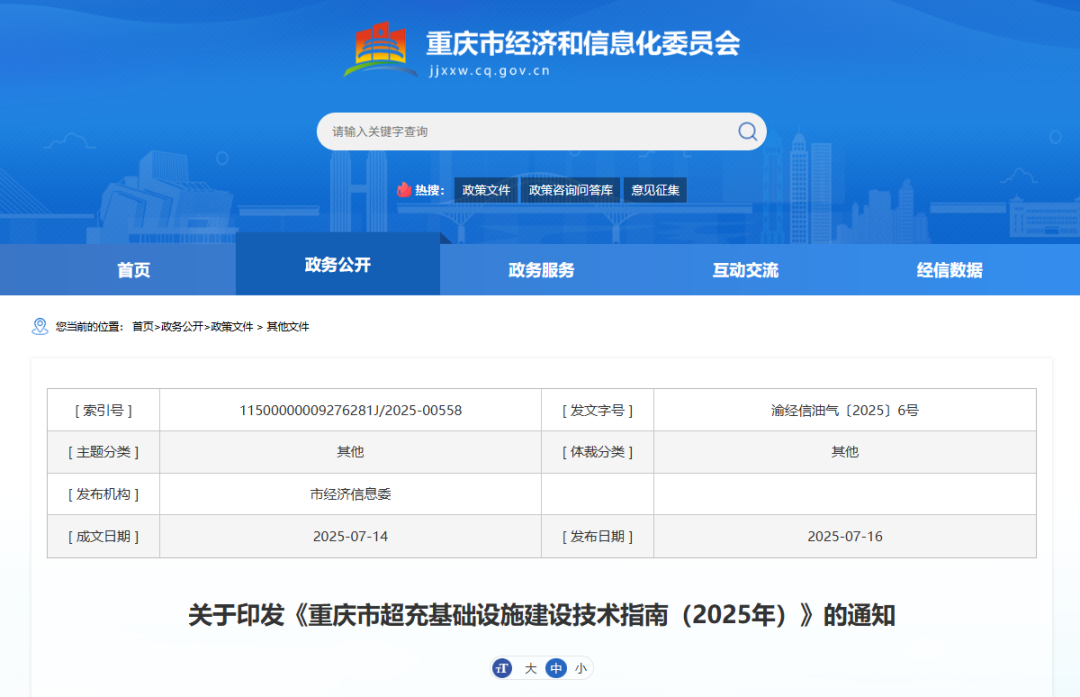Screen dimensions: 1080x697
Task: Select 小 to shrink article text
Action: click(x=580, y=668)
